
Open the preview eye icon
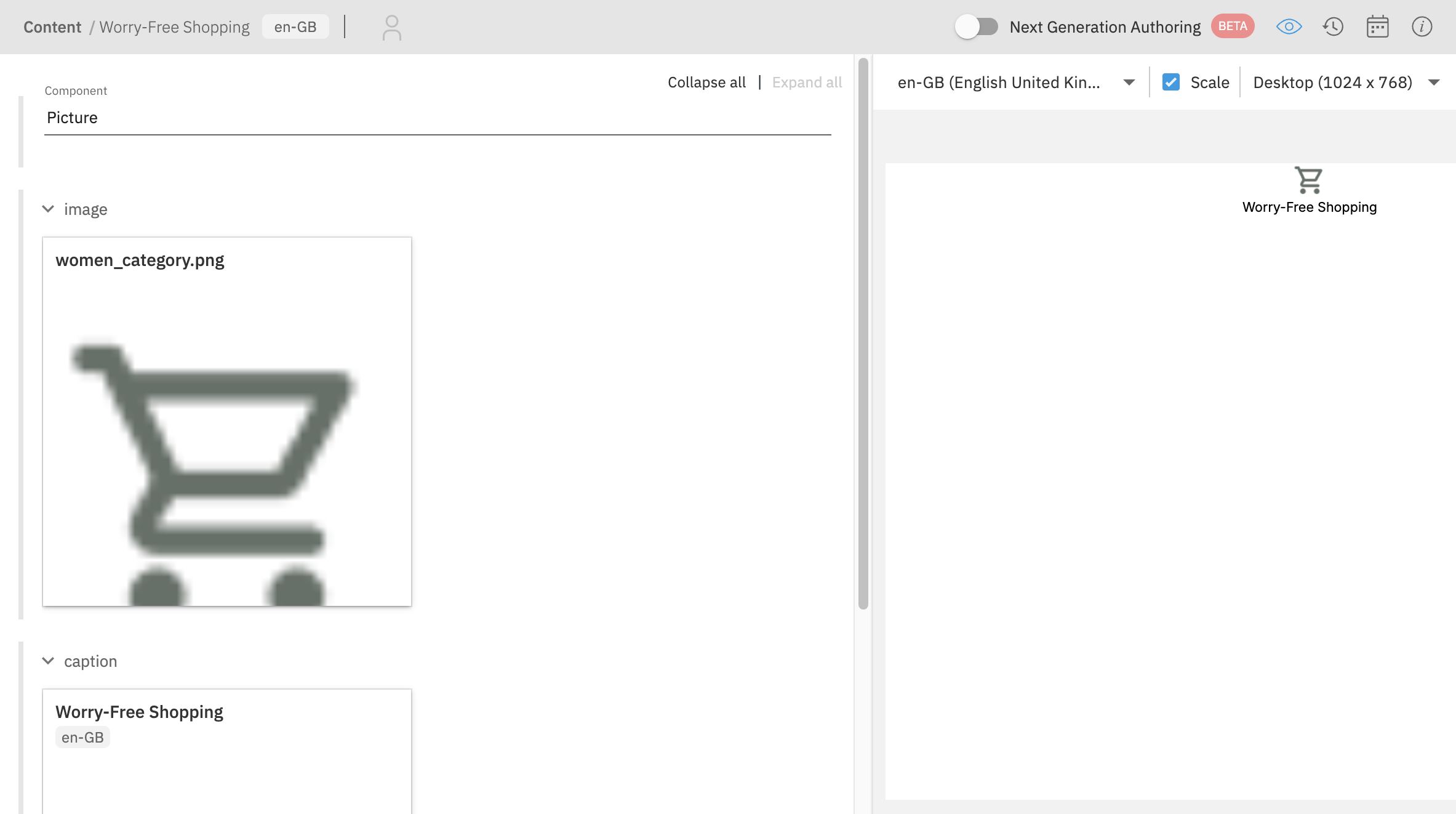click(1289, 26)
